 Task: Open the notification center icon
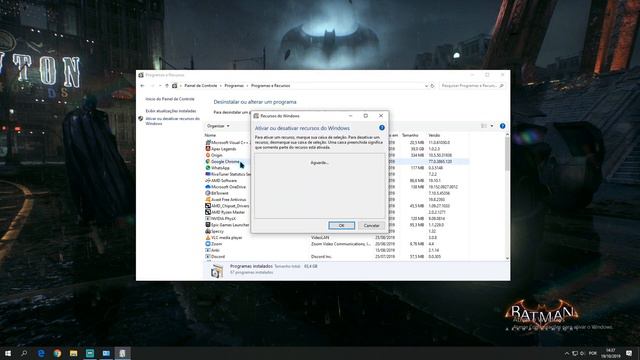pyautogui.click(x=629, y=353)
